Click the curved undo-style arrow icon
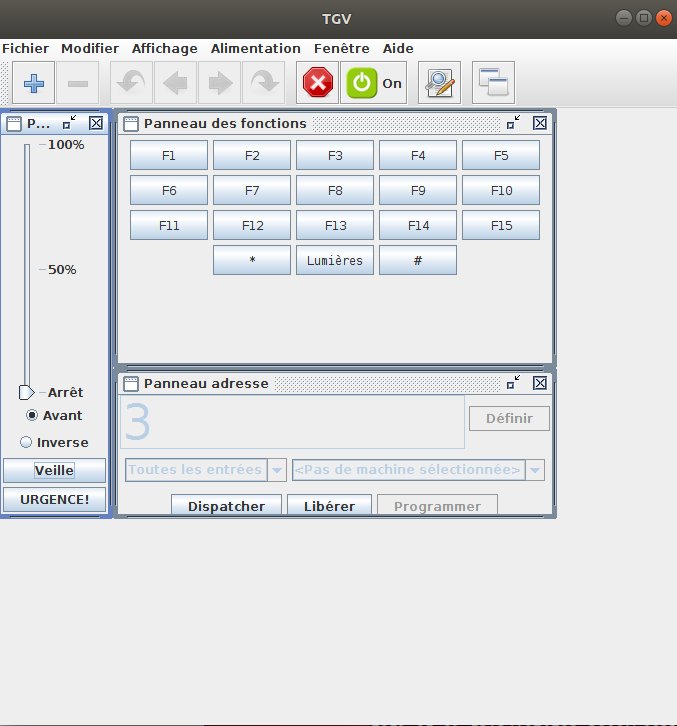Viewport: 677px width, 726px height. coord(131,83)
